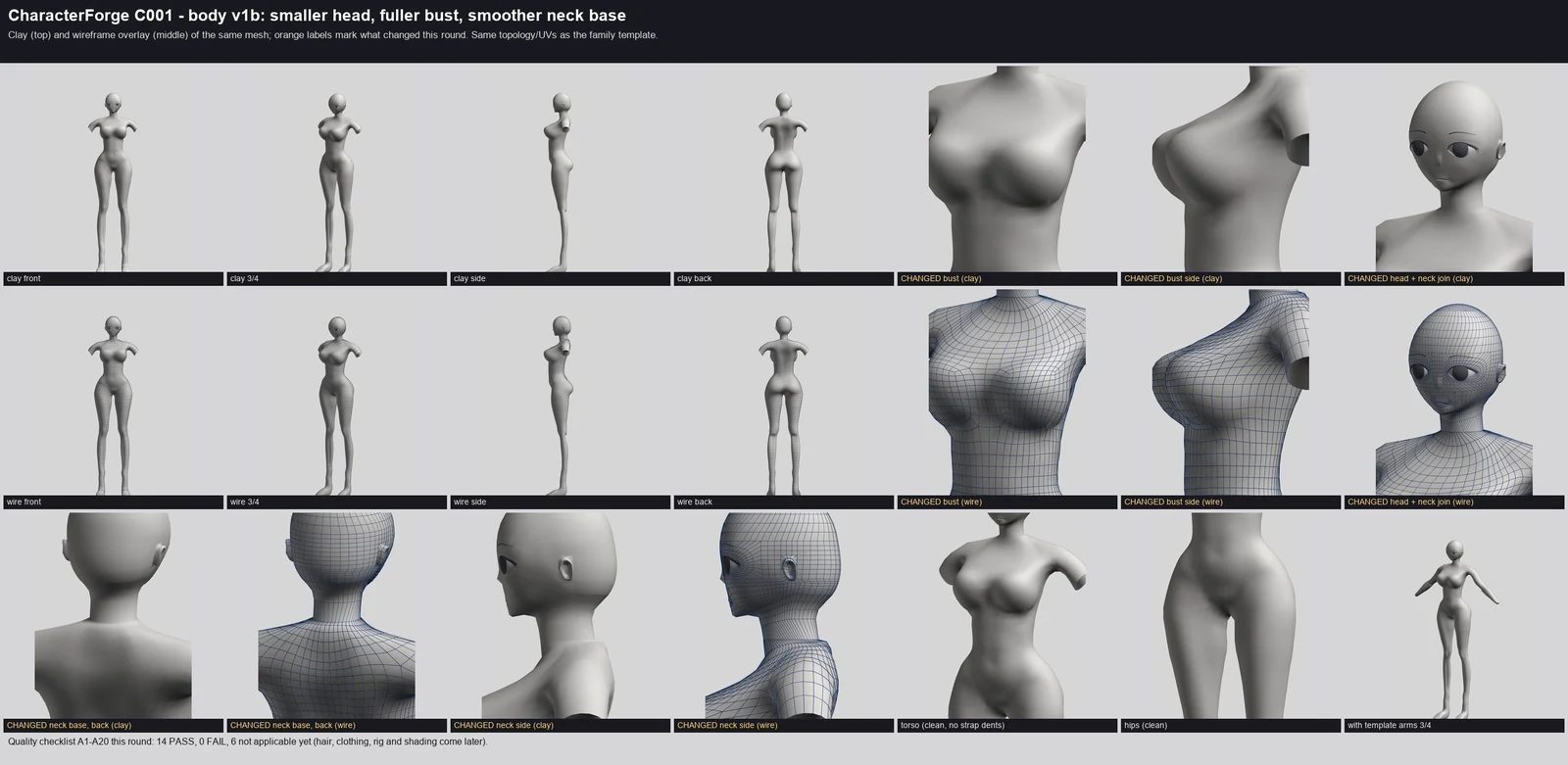
Task: Click the 'wire front' caption text
Action: pyautogui.click(x=24, y=502)
